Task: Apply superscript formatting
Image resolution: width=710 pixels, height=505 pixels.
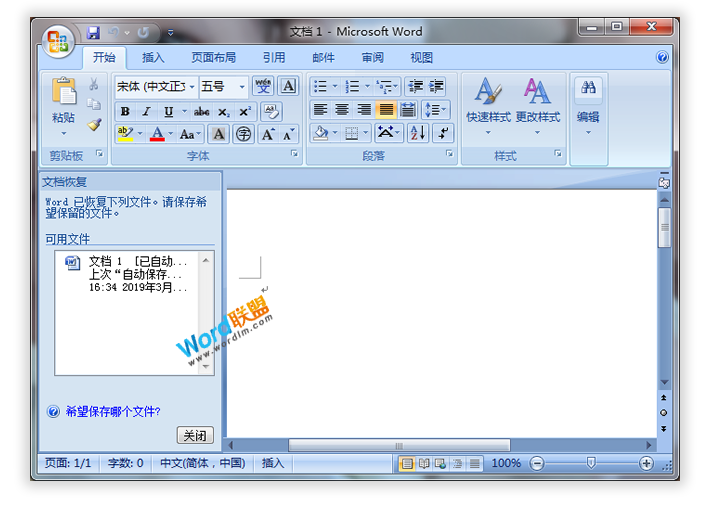Action: point(245,112)
